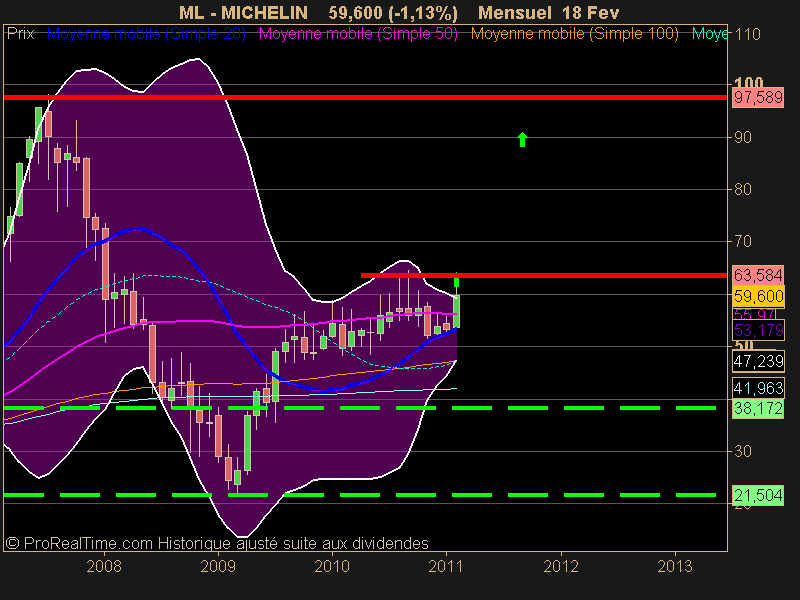
Task: Click the 21,504 support price label
Action: (758, 495)
